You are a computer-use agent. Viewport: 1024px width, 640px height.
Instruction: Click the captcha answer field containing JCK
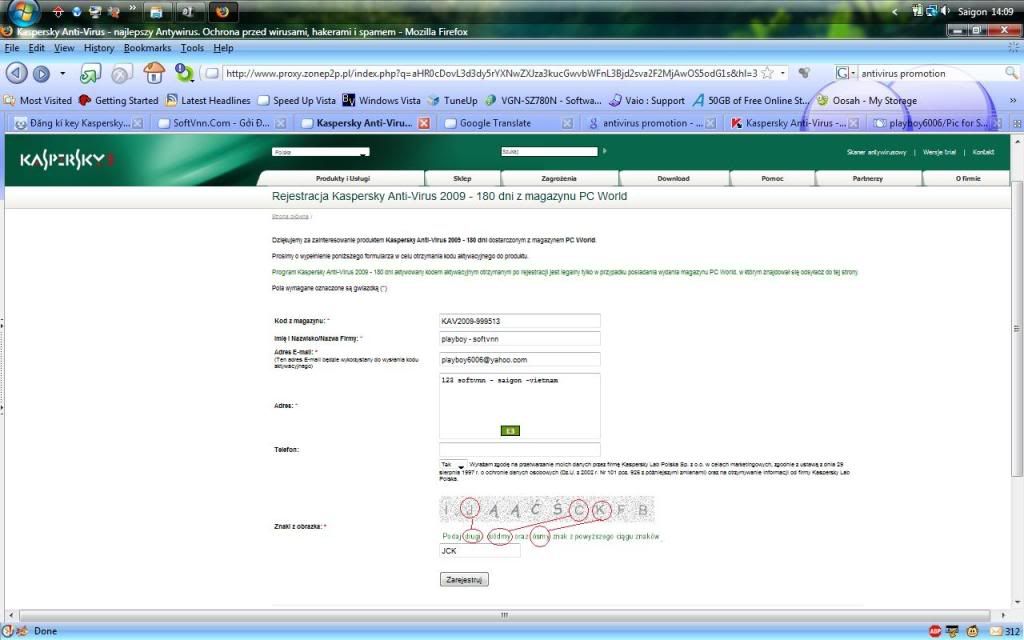479,551
